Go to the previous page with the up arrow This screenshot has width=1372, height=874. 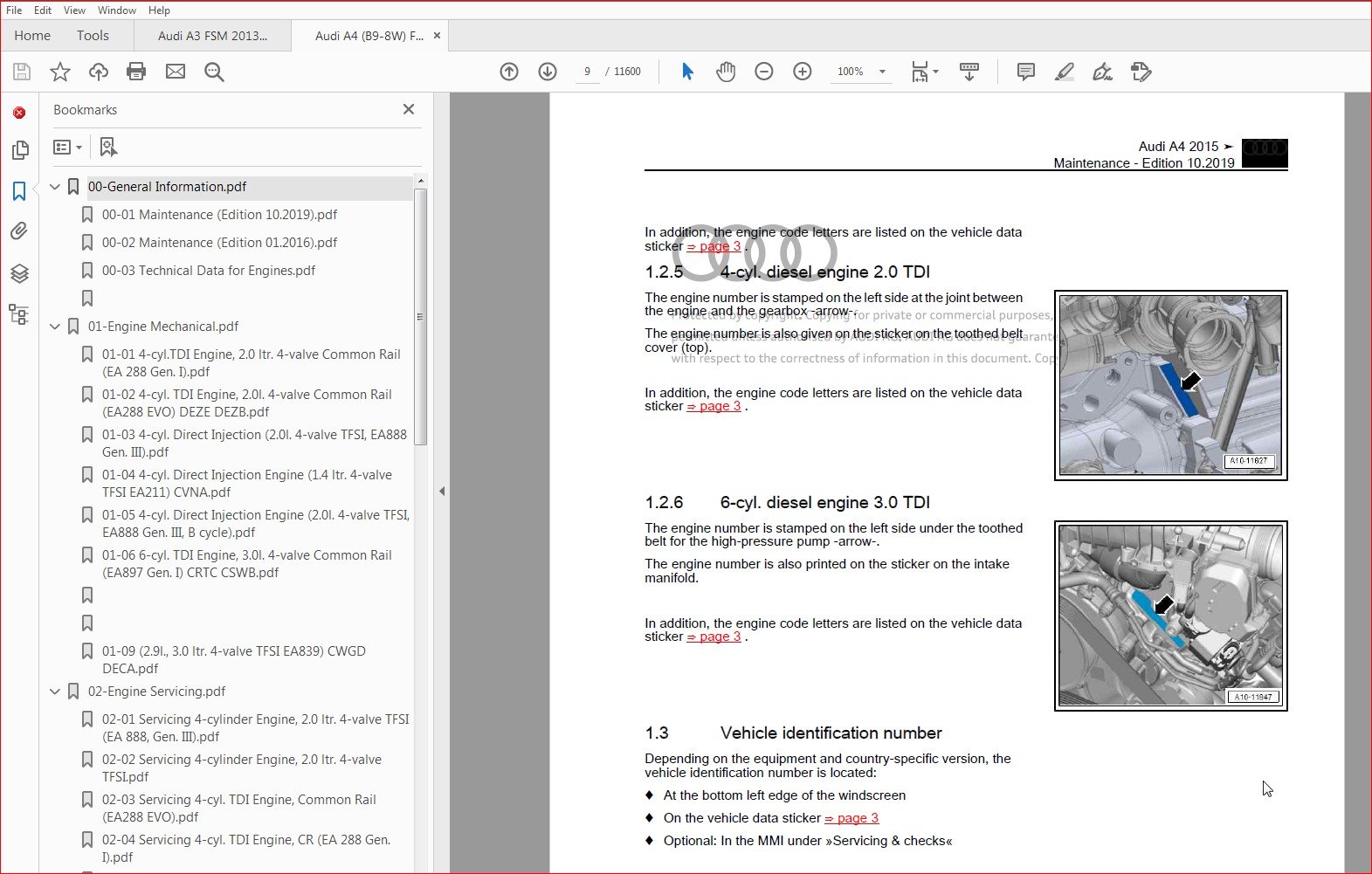pos(509,72)
